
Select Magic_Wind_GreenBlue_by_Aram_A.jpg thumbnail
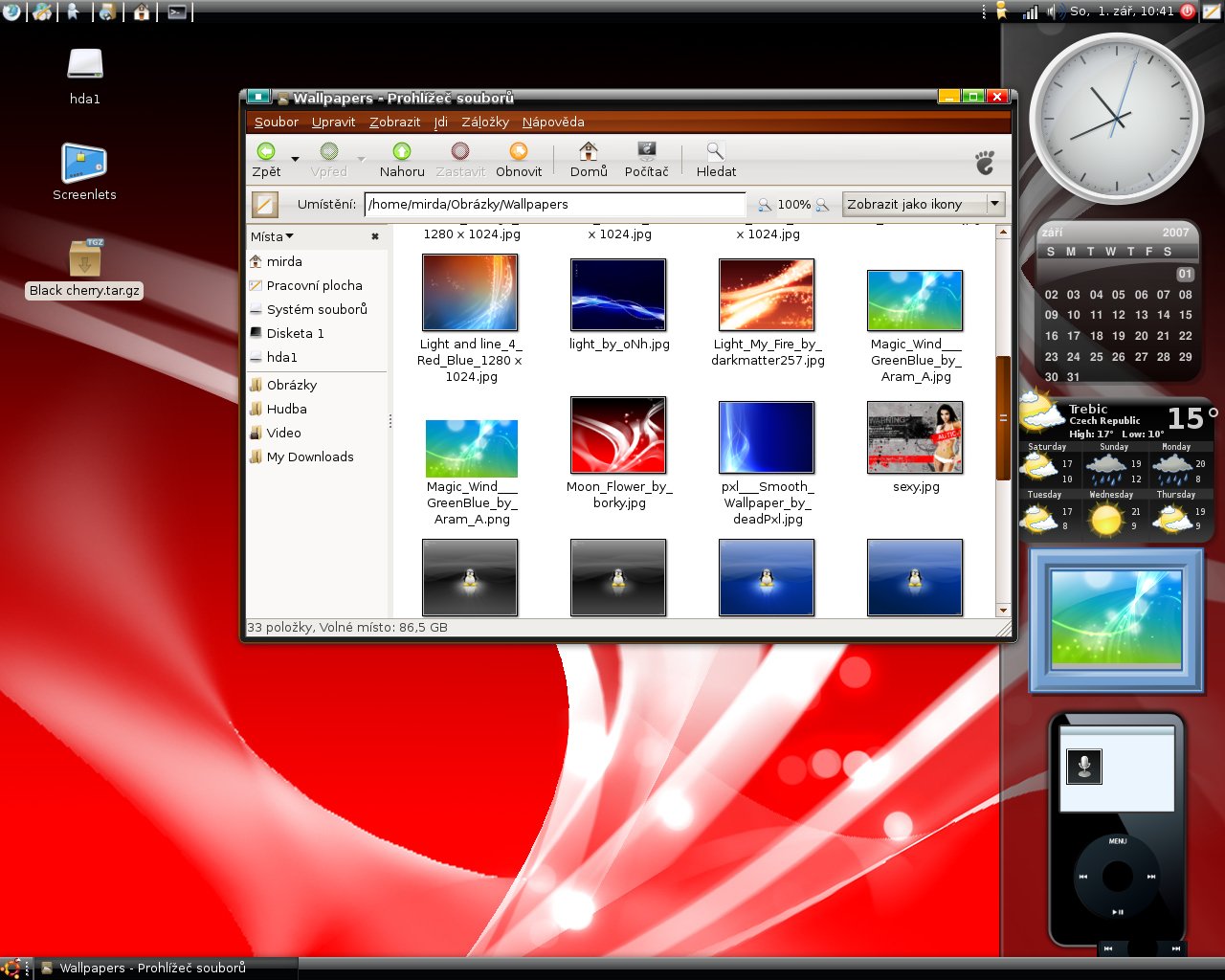coord(915,301)
